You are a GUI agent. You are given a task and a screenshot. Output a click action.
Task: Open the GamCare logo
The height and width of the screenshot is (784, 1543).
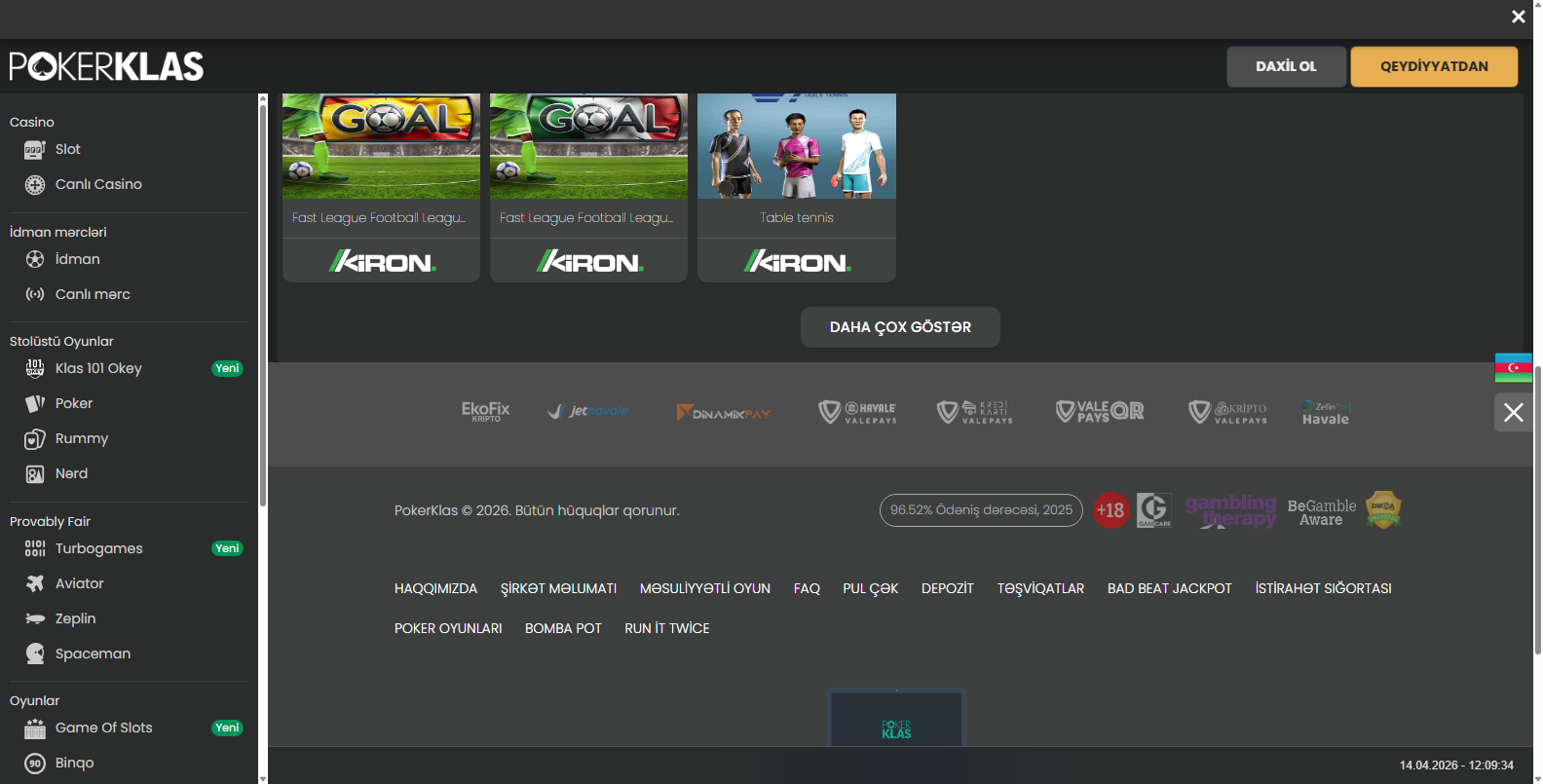[1154, 510]
